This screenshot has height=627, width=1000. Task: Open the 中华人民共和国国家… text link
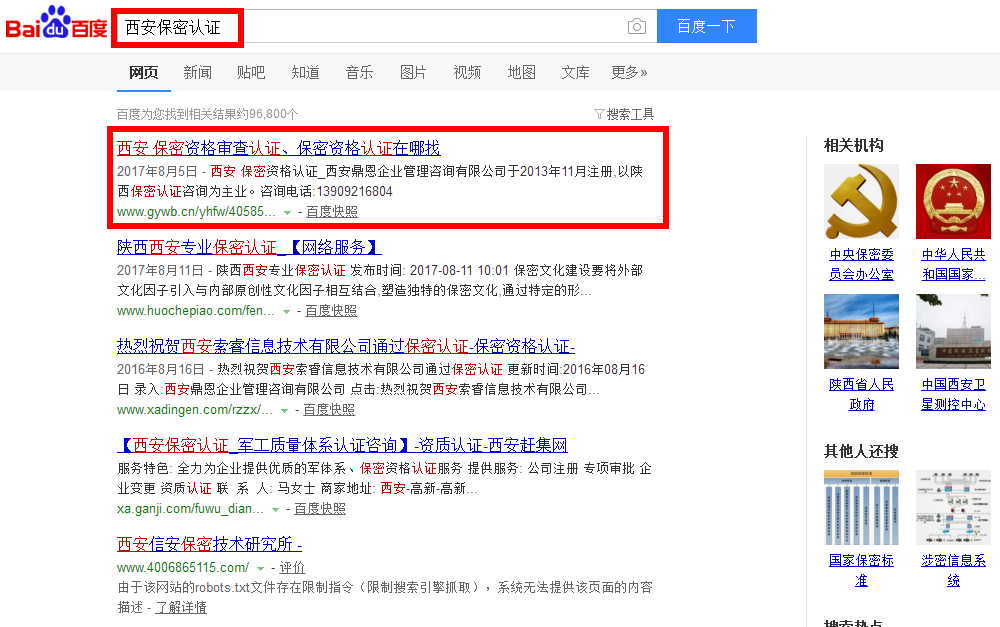pyautogui.click(x=953, y=264)
